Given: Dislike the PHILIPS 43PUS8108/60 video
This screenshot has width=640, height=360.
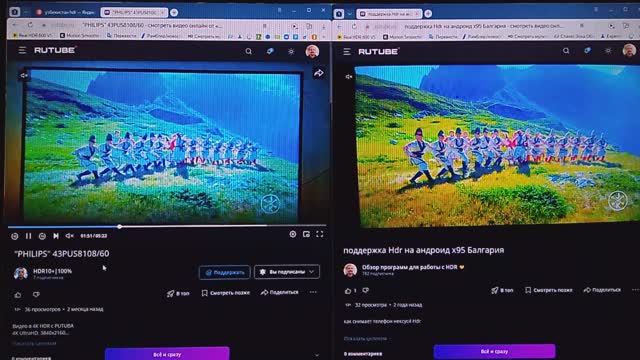Looking at the screenshot, I should pos(36,294).
